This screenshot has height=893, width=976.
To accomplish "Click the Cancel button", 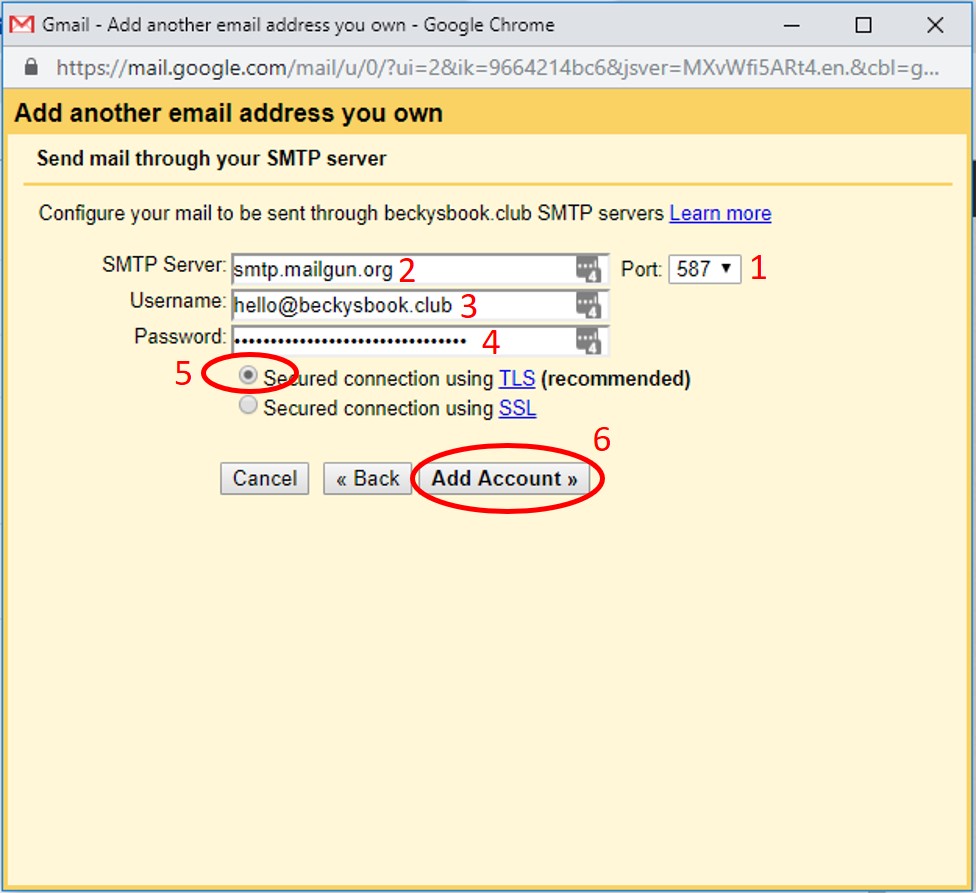I will pos(265,479).
